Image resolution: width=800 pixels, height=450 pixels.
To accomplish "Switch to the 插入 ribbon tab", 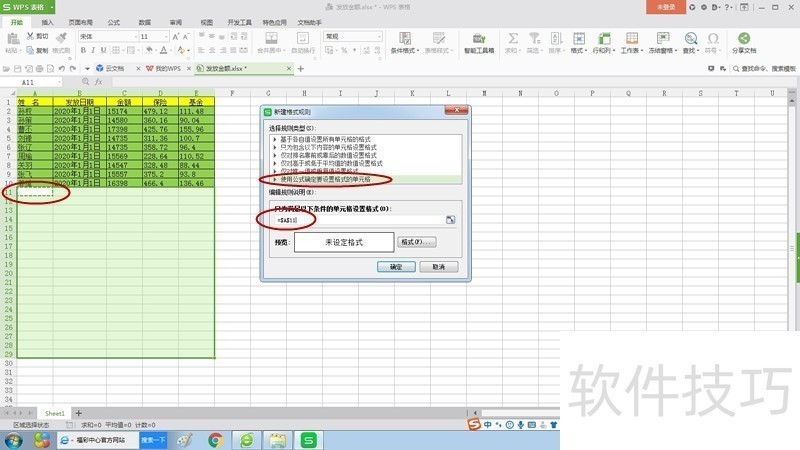I will click(x=47, y=22).
